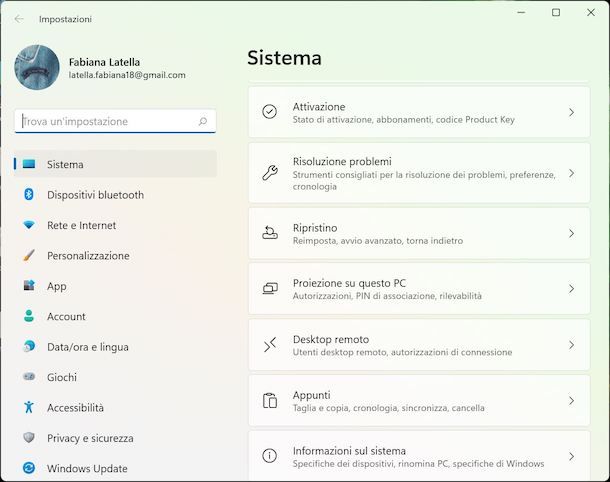Viewport: 610px width, 482px height.
Task: Click the latella.fabiana18@gmail.com email text
Action: pos(127,75)
